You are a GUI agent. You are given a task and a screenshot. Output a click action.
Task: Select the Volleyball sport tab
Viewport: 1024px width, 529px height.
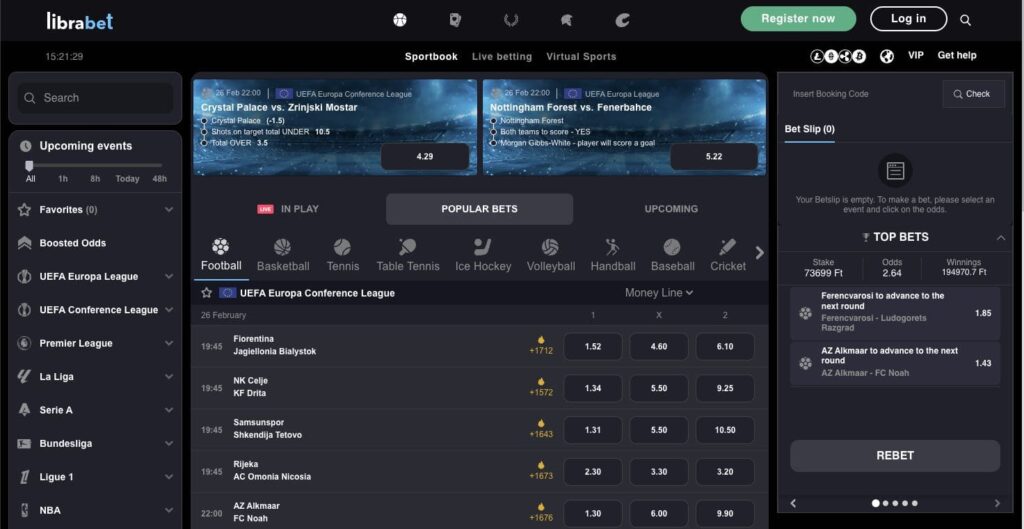point(551,255)
